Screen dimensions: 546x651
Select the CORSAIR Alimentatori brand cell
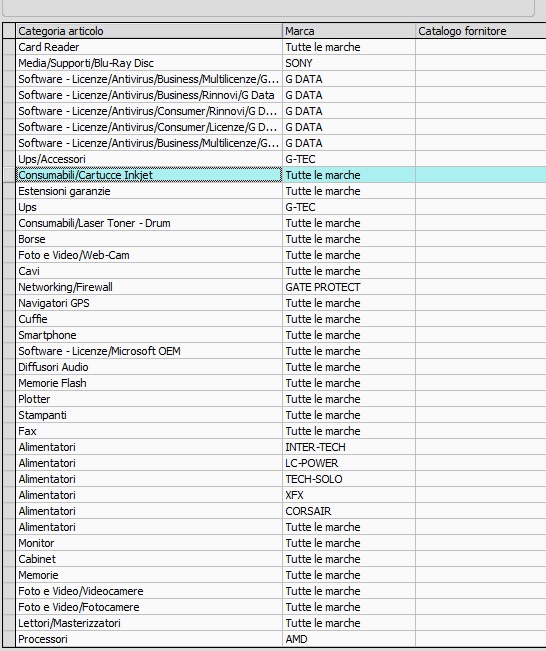[349, 511]
